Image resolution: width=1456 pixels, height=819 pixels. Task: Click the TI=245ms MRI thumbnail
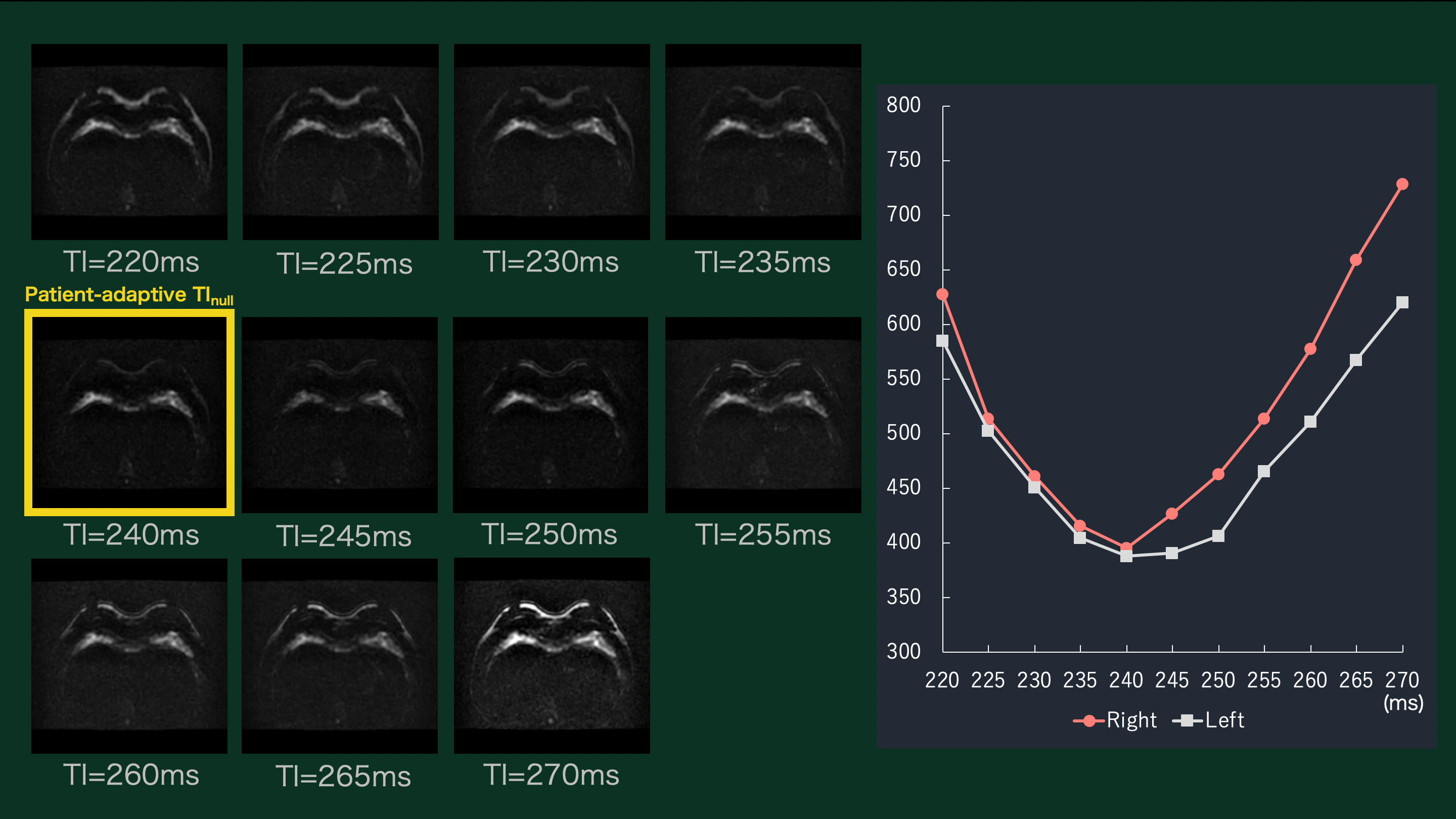(x=340, y=415)
